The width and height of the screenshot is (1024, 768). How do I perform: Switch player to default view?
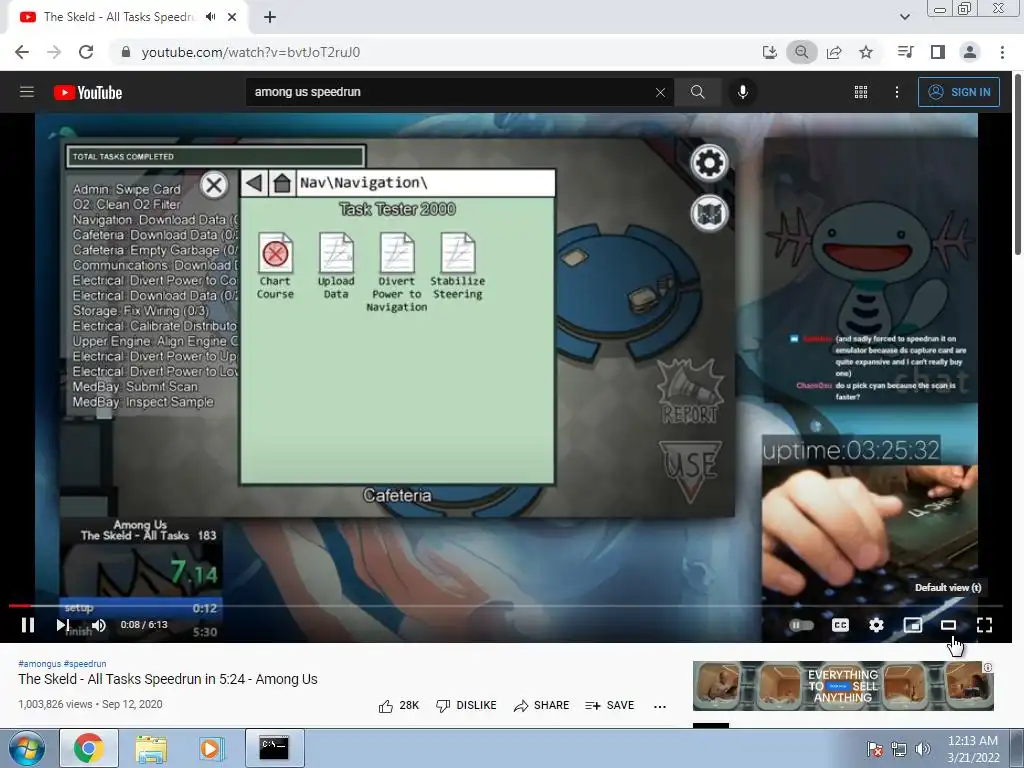[948, 625]
